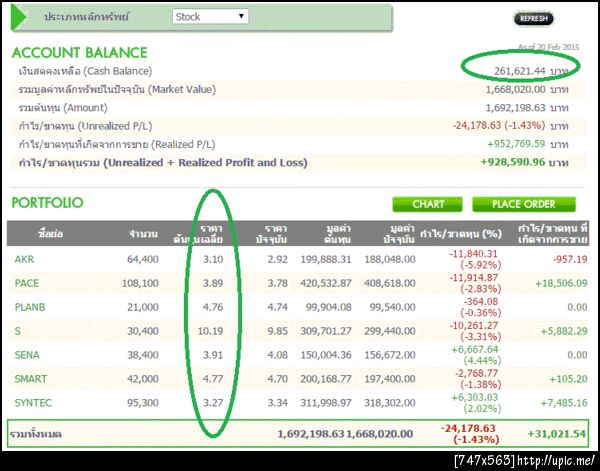Click the REFRESH button
This screenshot has width=600, height=471.
point(533,18)
